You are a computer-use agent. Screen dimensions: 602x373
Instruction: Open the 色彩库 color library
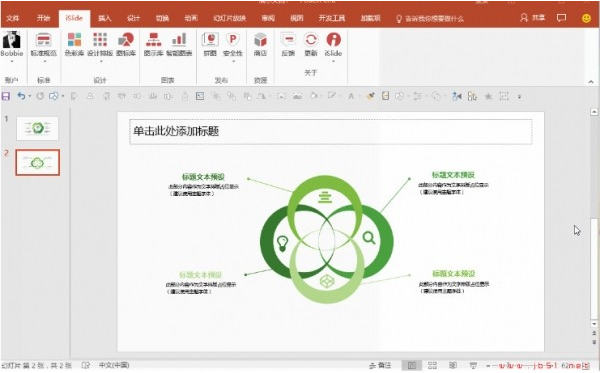point(74,44)
